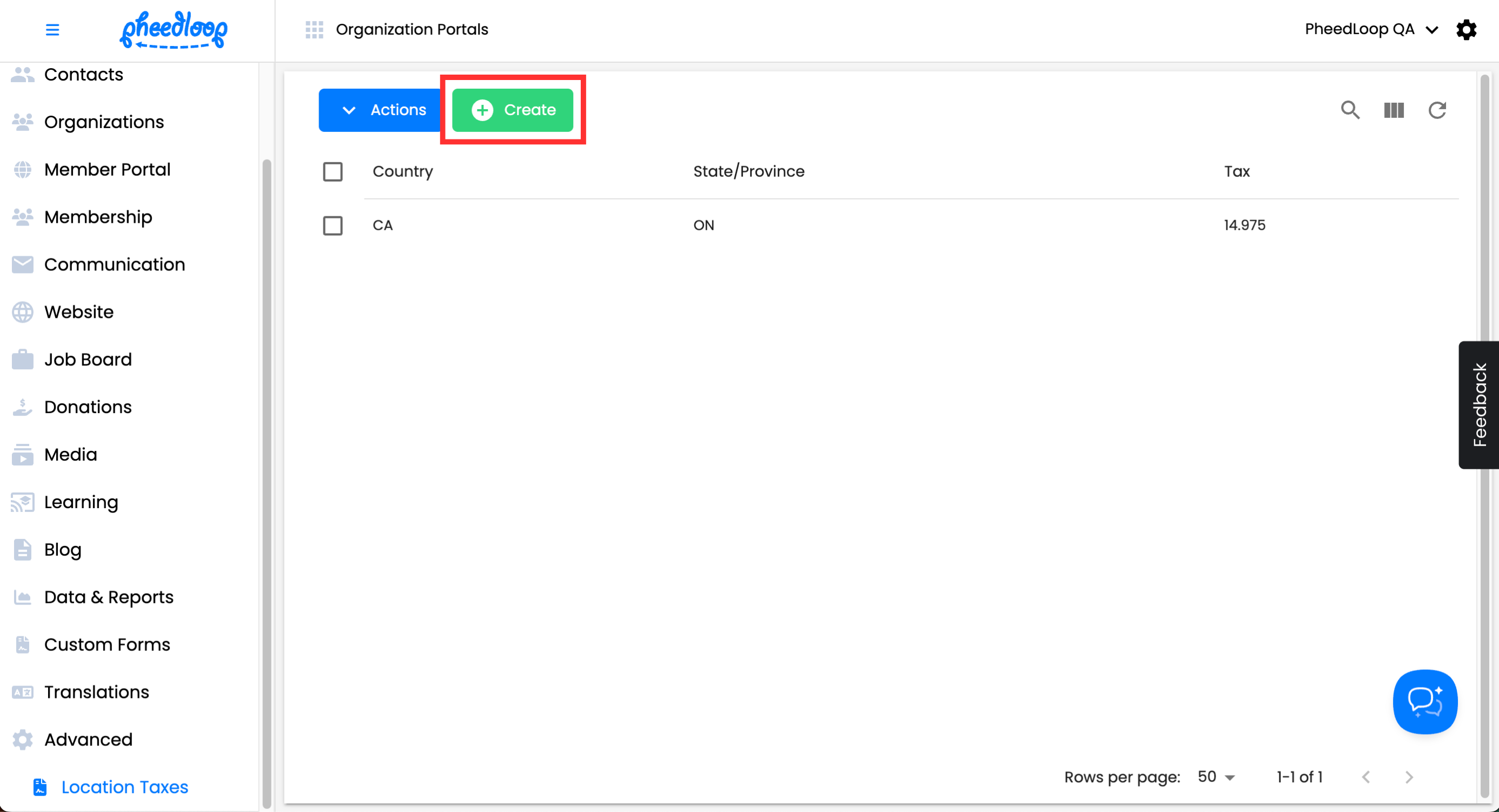Click the search magnifier icon
Image resolution: width=1499 pixels, height=812 pixels.
(x=1350, y=110)
